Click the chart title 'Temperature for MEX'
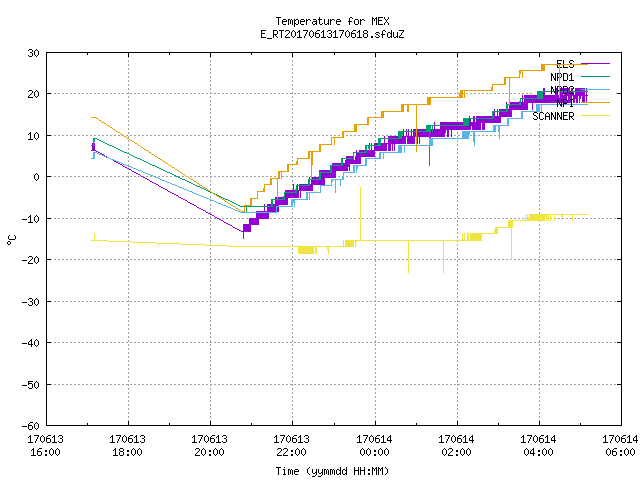Screen dimensions: 640x480 [332, 21]
